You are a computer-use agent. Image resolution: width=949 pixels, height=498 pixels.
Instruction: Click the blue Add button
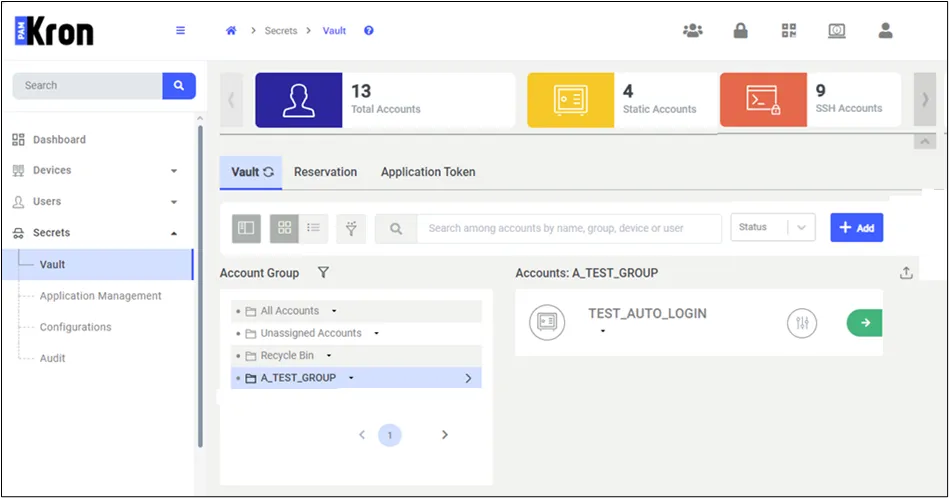tap(856, 228)
